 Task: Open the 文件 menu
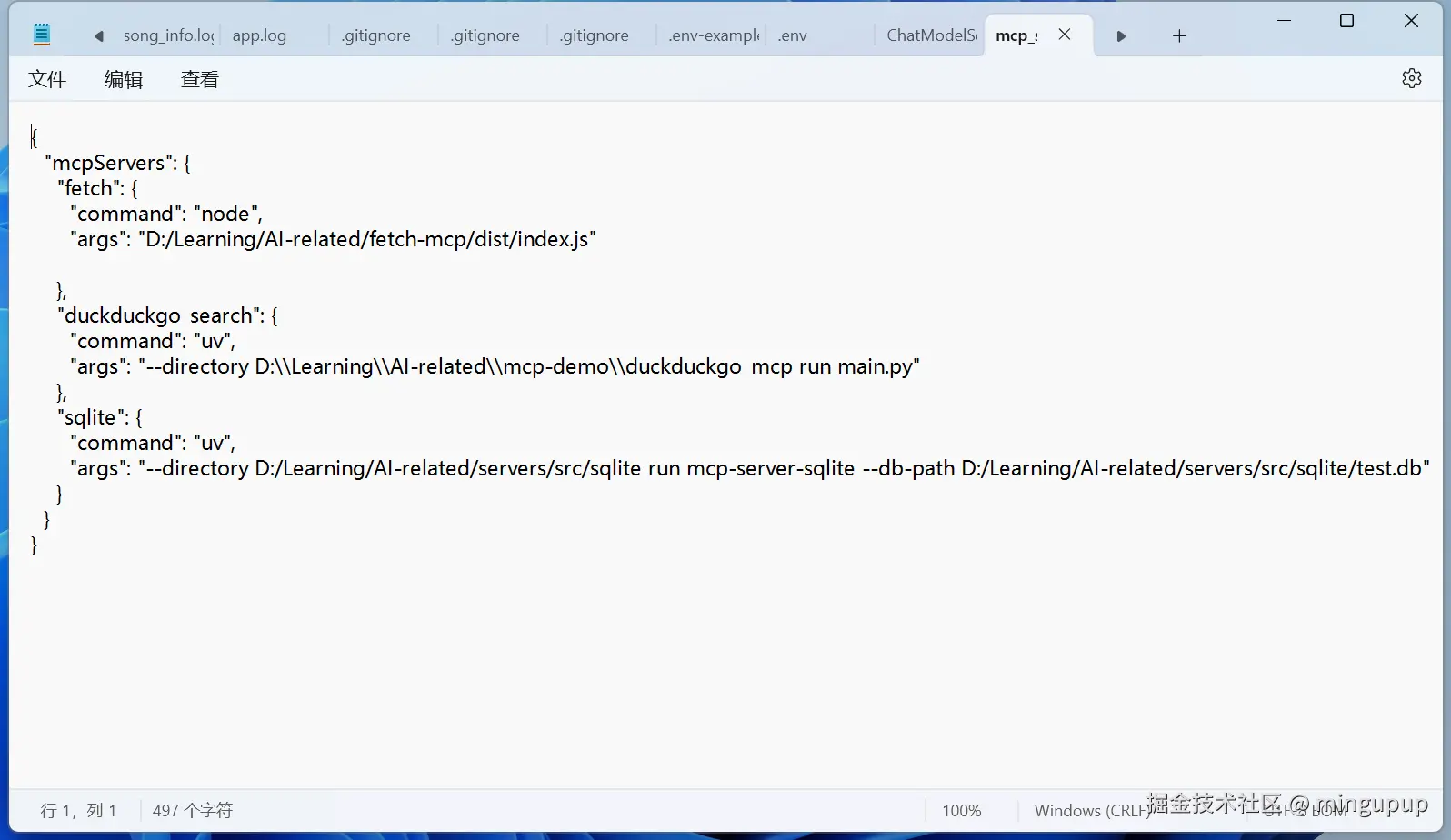[47, 79]
